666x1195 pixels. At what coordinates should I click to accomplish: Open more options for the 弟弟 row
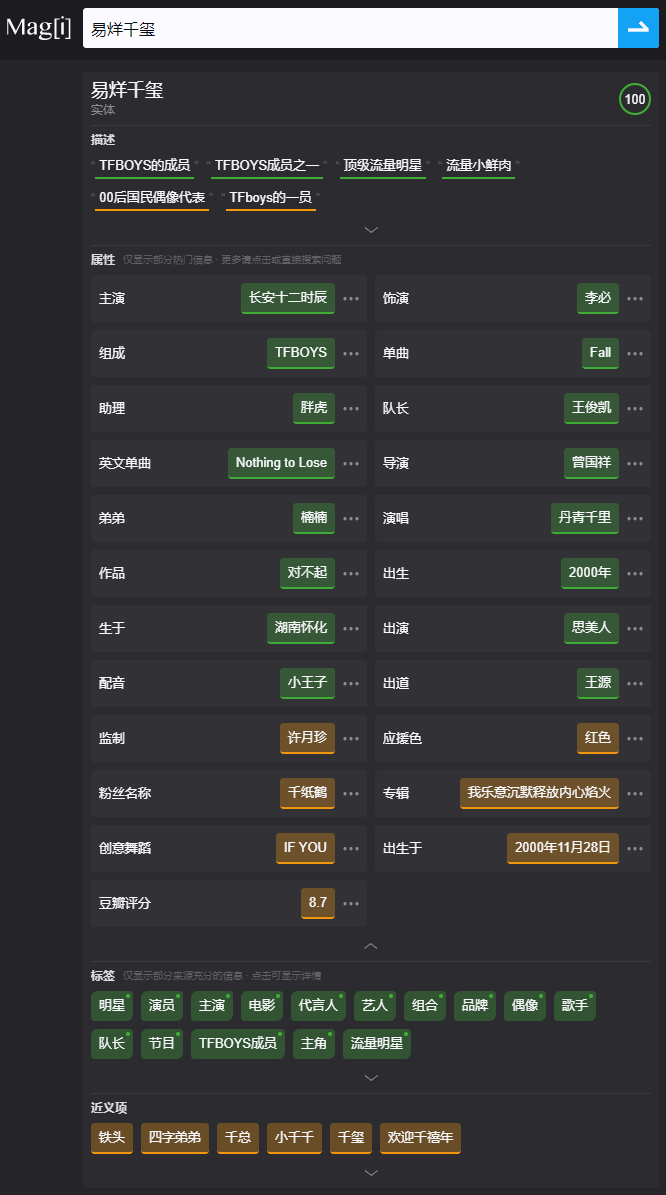tap(351, 518)
